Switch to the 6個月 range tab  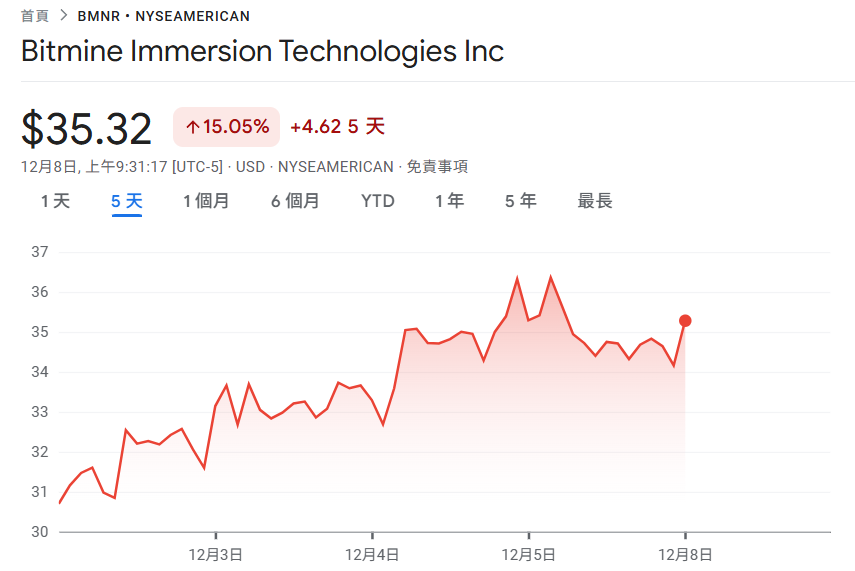pos(295,201)
